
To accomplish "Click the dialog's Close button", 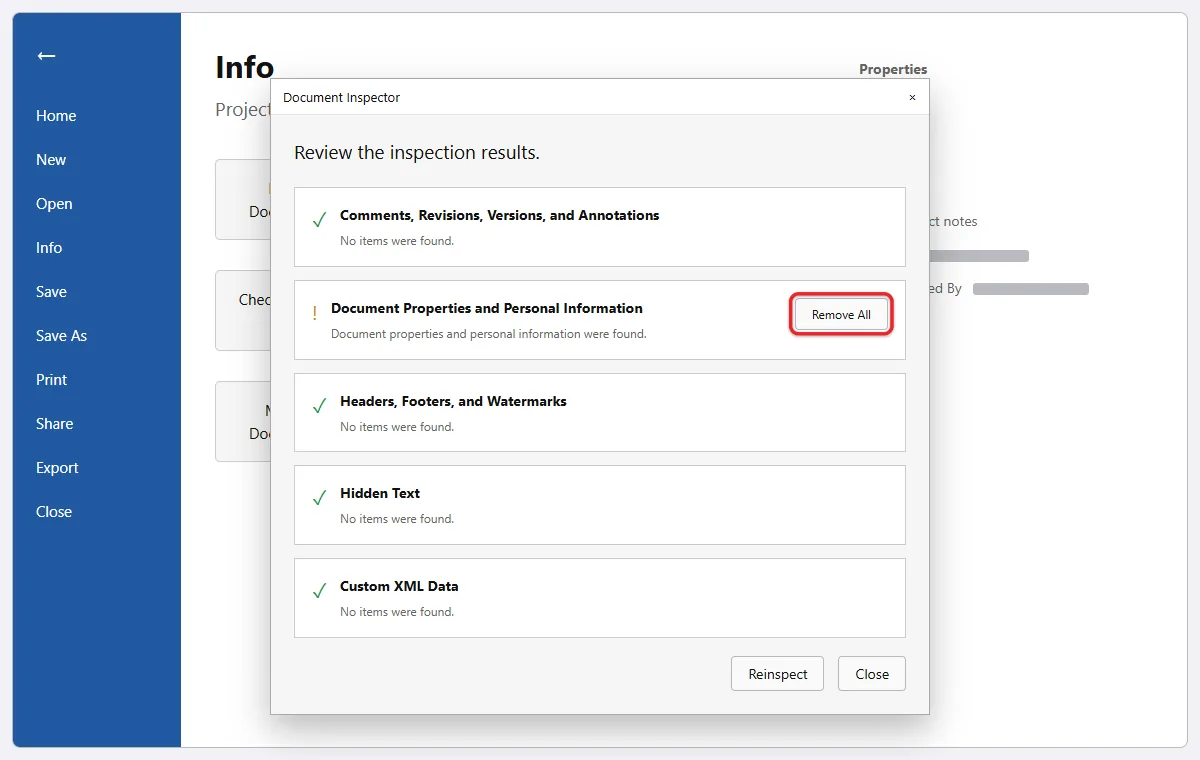I will point(872,674).
